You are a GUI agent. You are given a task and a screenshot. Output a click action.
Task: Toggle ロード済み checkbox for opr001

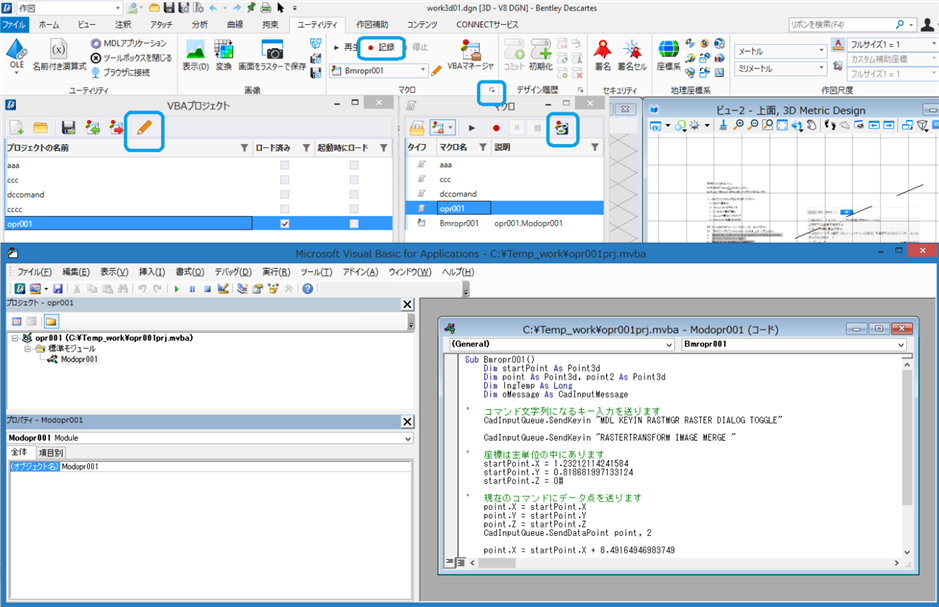pos(284,224)
